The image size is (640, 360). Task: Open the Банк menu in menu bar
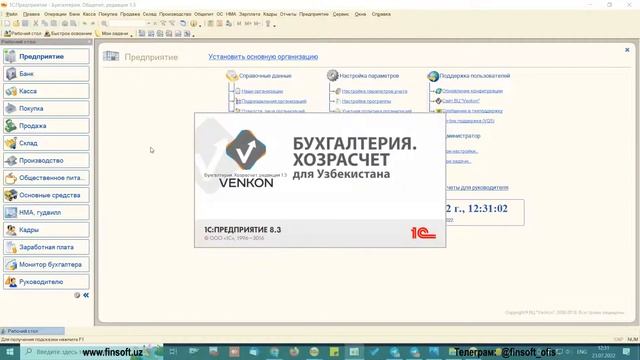(75, 14)
